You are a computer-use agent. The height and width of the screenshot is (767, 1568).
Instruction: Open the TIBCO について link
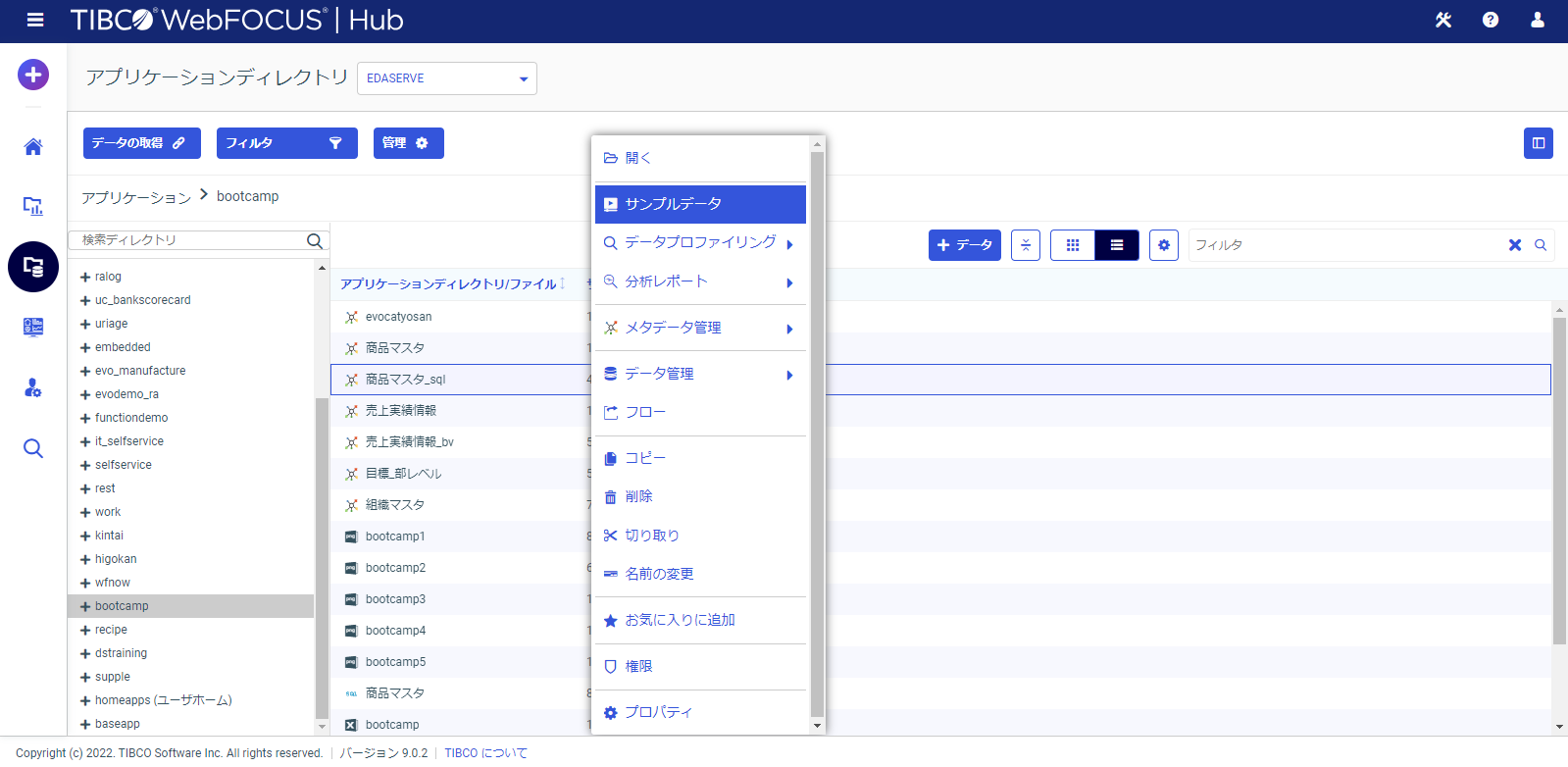click(485, 753)
